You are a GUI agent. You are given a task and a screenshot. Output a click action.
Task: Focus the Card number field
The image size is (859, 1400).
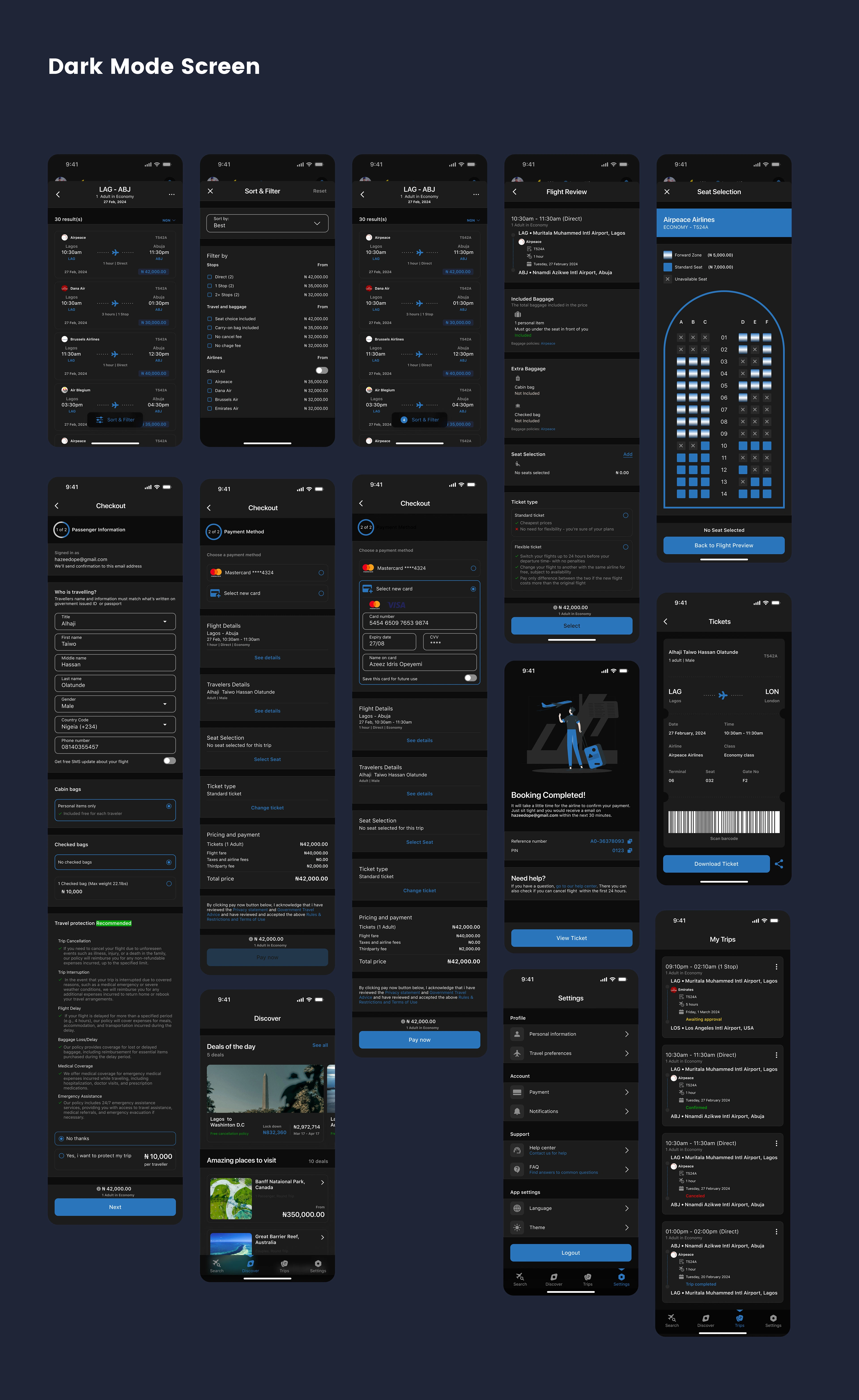click(x=419, y=620)
